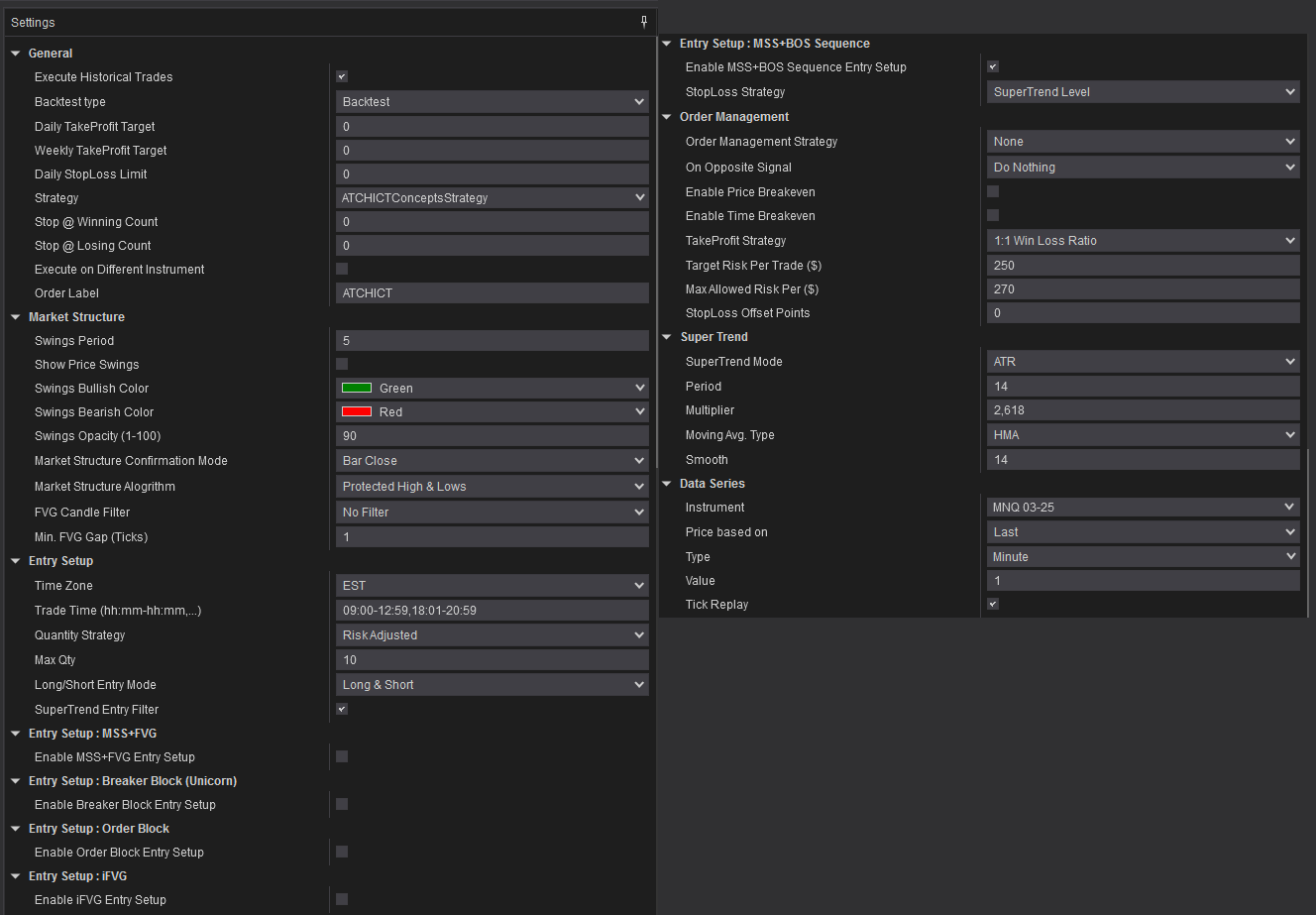
Task: Collapse the Order Management section
Action: point(667,117)
